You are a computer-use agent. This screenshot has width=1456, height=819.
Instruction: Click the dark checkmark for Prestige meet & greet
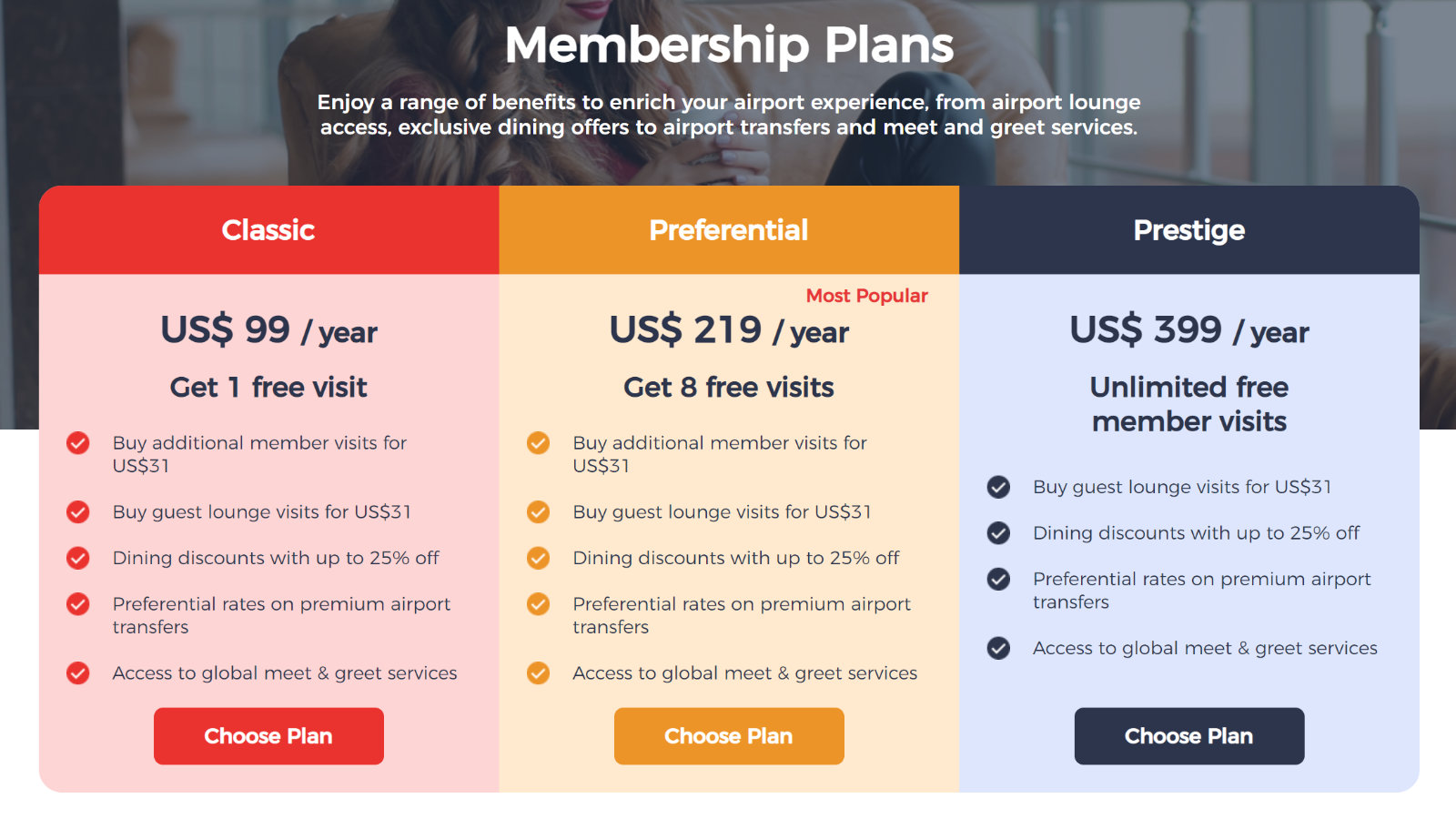pos(999,649)
